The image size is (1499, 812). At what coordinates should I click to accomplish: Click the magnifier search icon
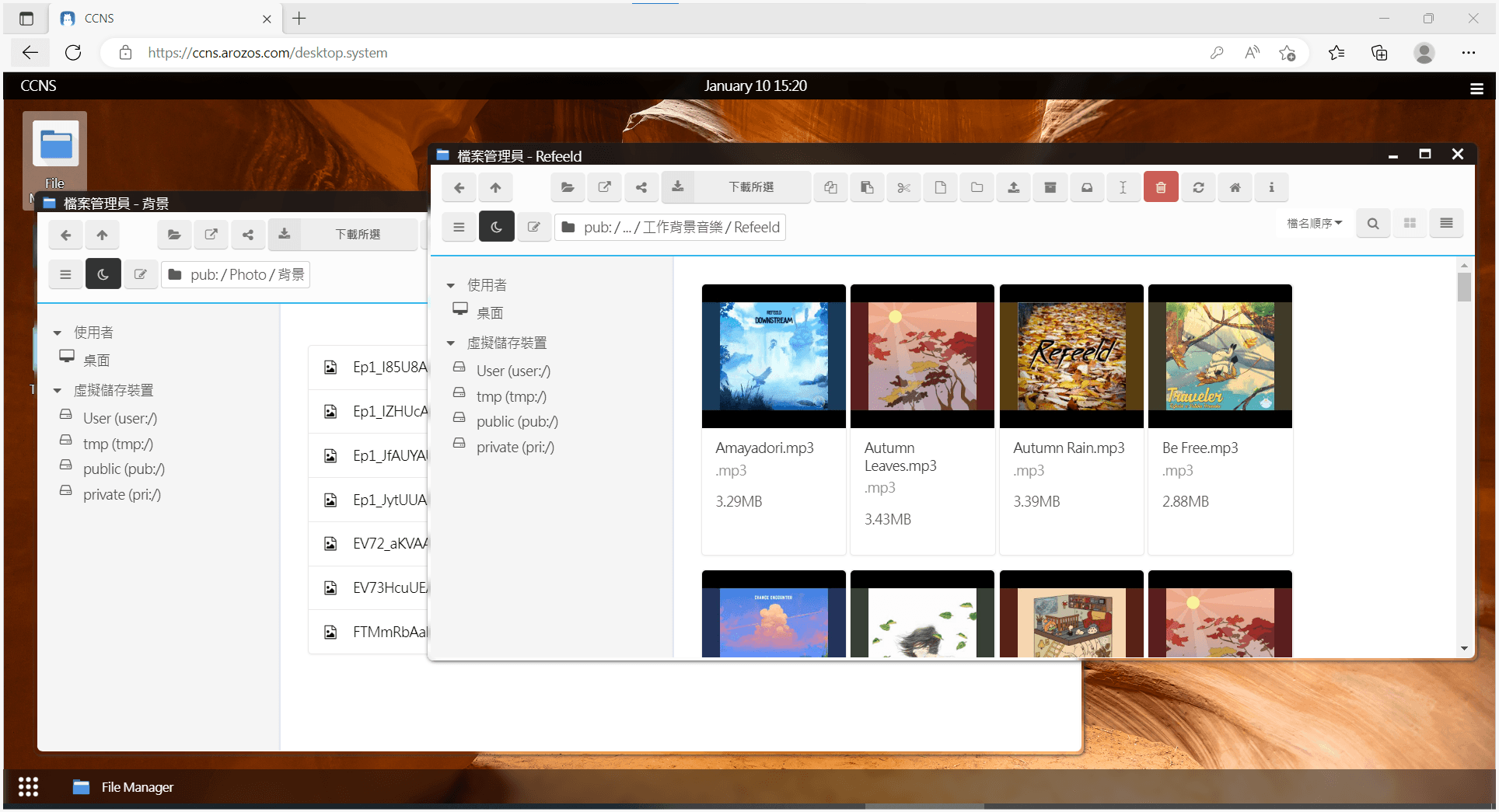pos(1373,224)
